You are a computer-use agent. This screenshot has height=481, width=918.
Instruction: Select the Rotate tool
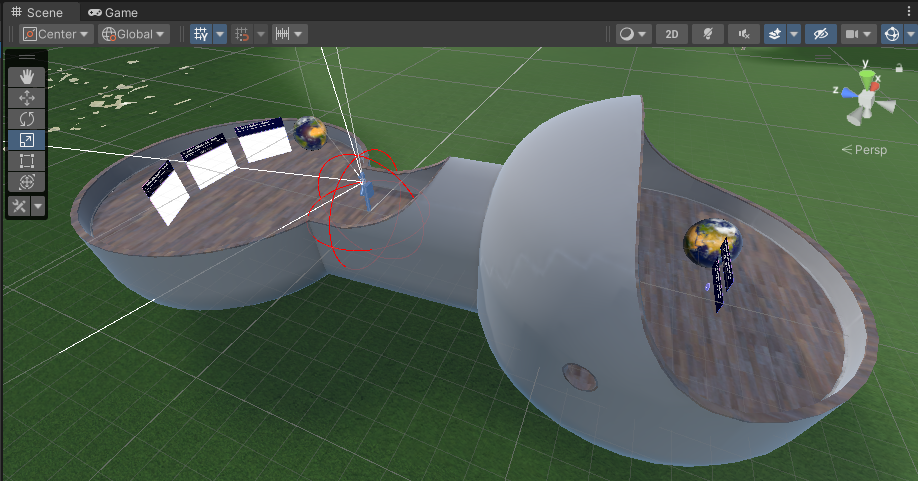(x=26, y=119)
